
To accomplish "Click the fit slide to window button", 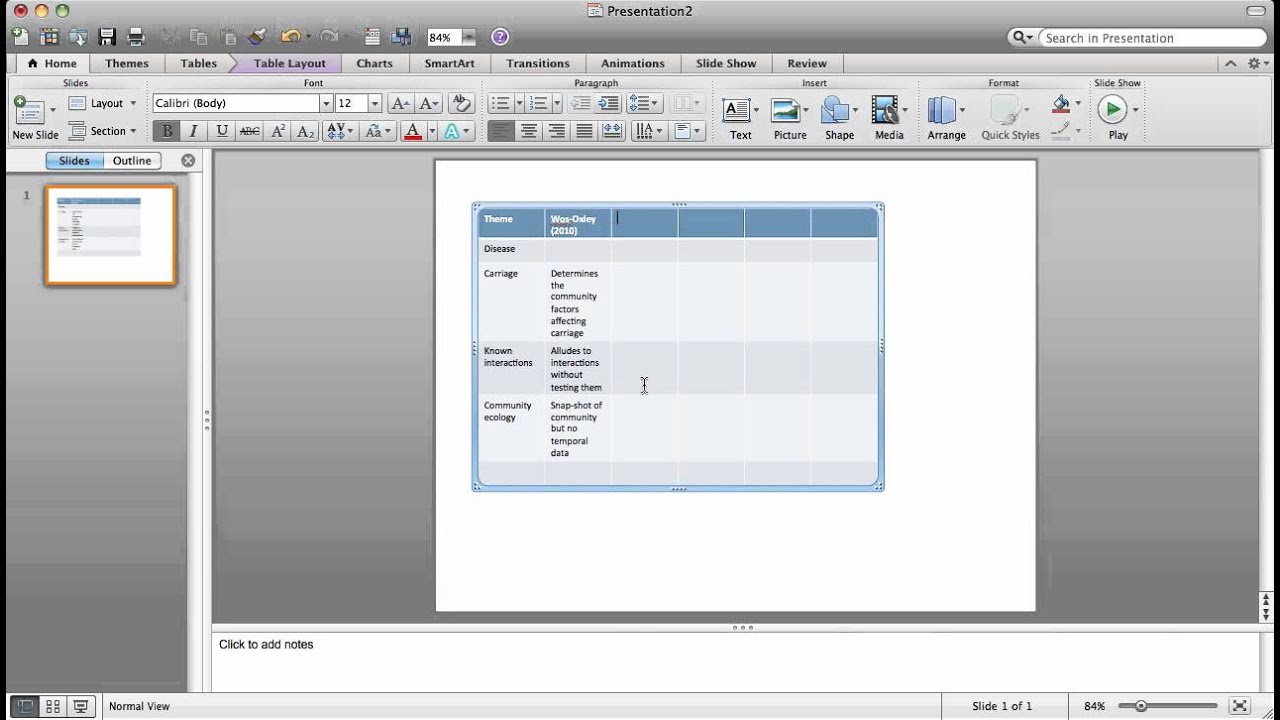I will [1239, 706].
